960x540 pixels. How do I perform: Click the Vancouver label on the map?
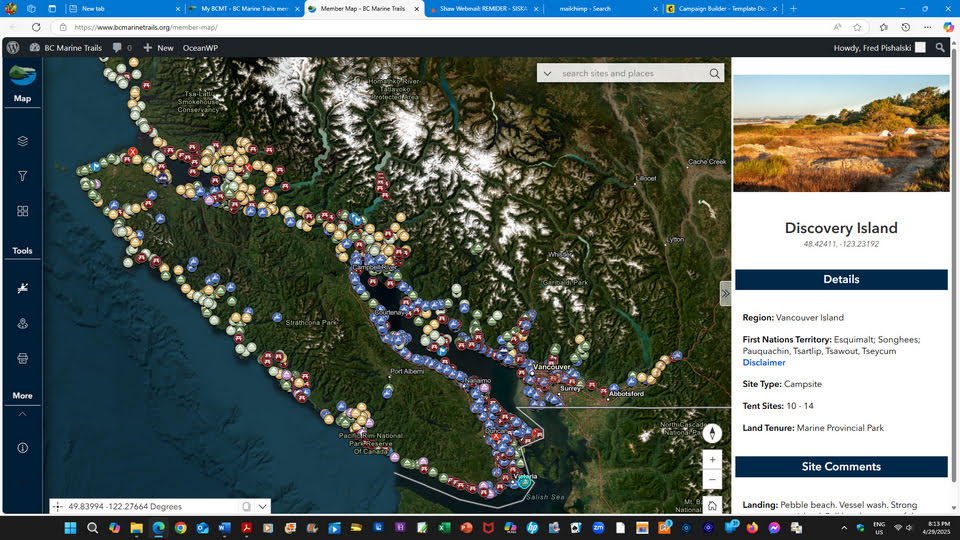[x=552, y=367]
